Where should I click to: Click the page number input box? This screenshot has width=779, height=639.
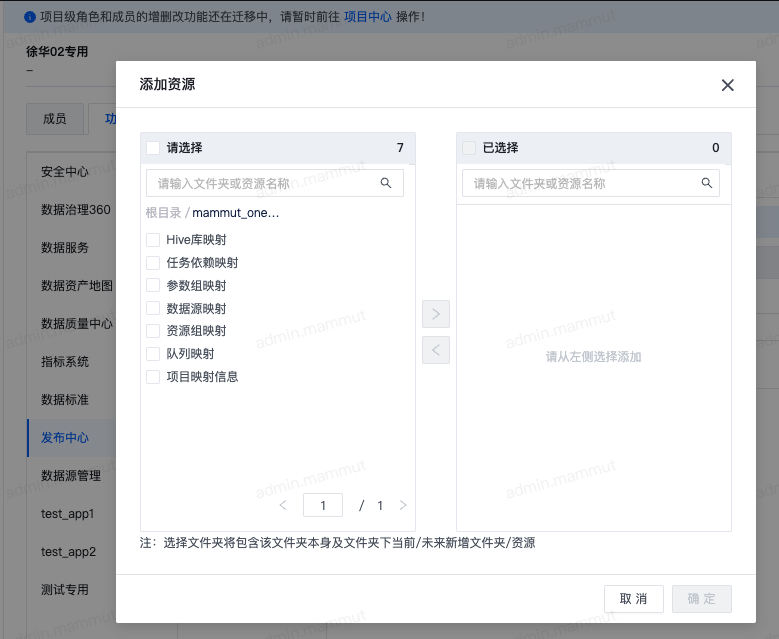pyautogui.click(x=323, y=505)
